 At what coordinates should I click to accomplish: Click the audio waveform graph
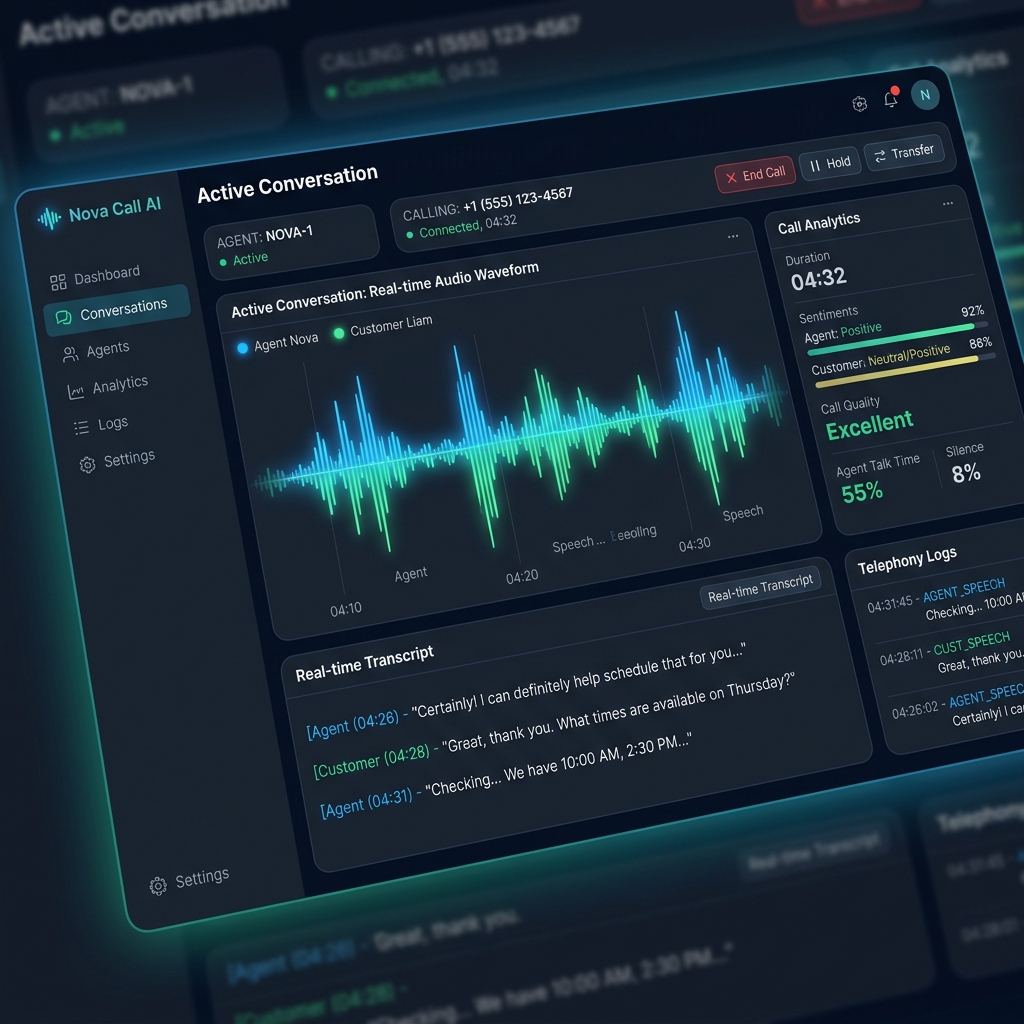click(522, 431)
